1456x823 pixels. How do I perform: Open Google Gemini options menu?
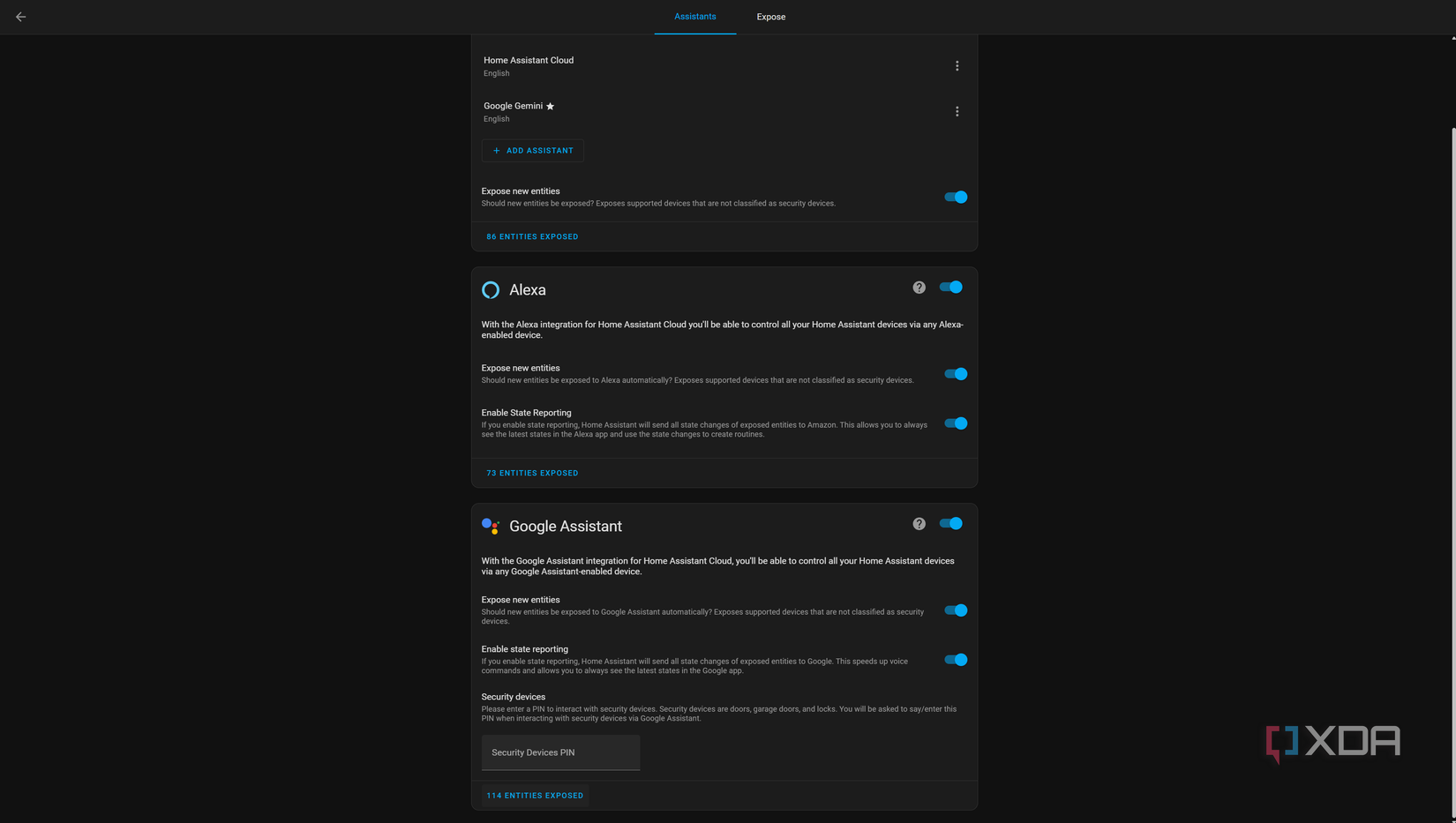click(x=957, y=111)
